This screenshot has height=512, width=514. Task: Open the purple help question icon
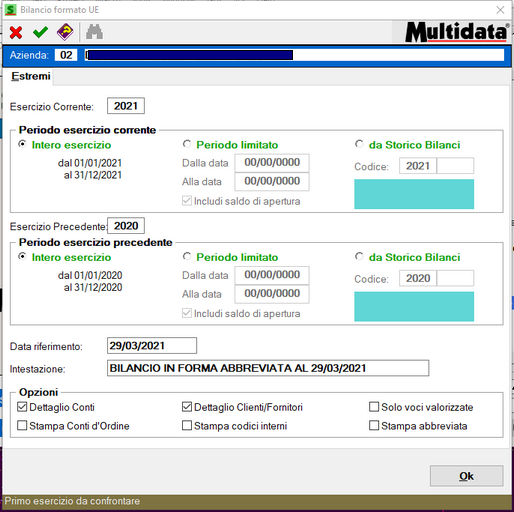click(65, 32)
